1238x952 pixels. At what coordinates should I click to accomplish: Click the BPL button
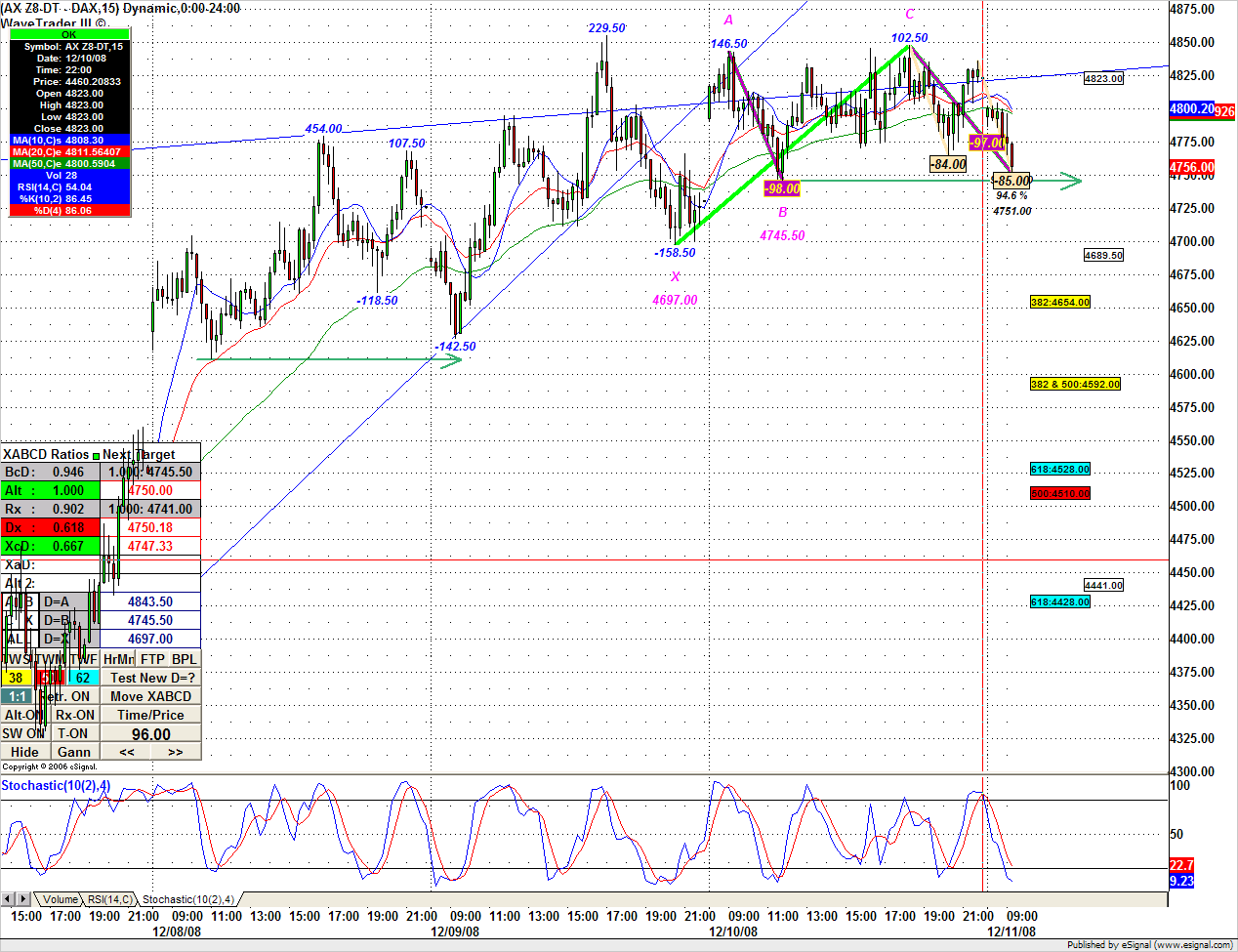click(185, 659)
